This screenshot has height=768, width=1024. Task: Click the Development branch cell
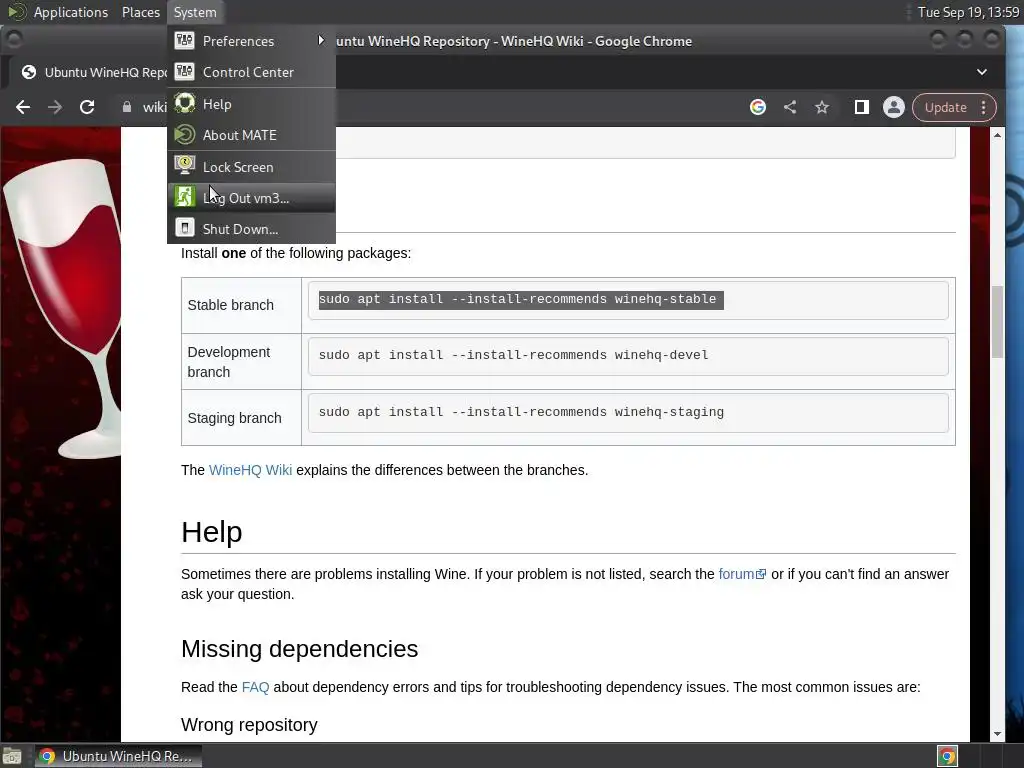pos(241,362)
